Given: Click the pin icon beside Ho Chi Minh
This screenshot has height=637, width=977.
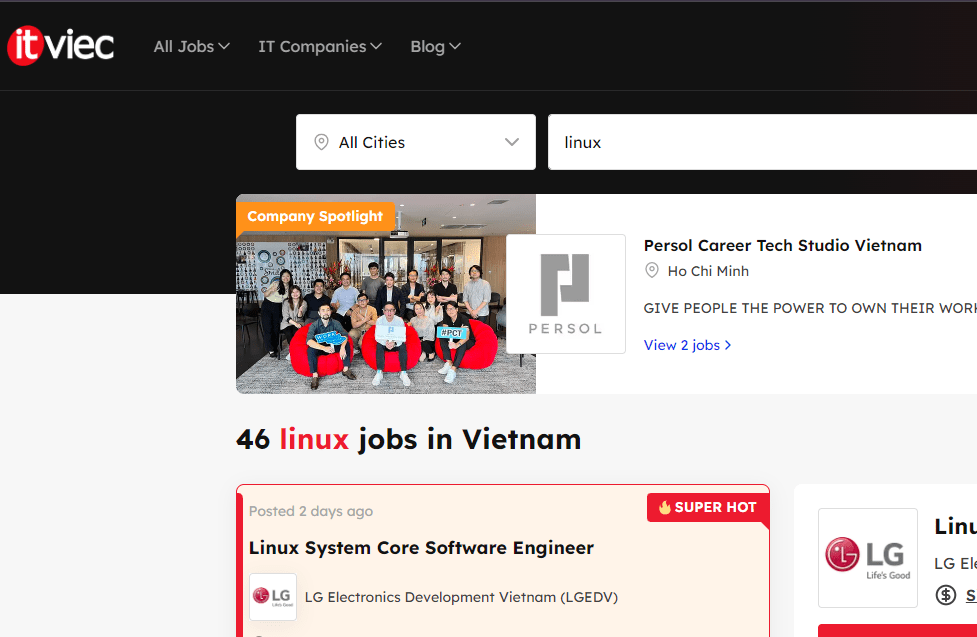Looking at the screenshot, I should [x=652, y=271].
